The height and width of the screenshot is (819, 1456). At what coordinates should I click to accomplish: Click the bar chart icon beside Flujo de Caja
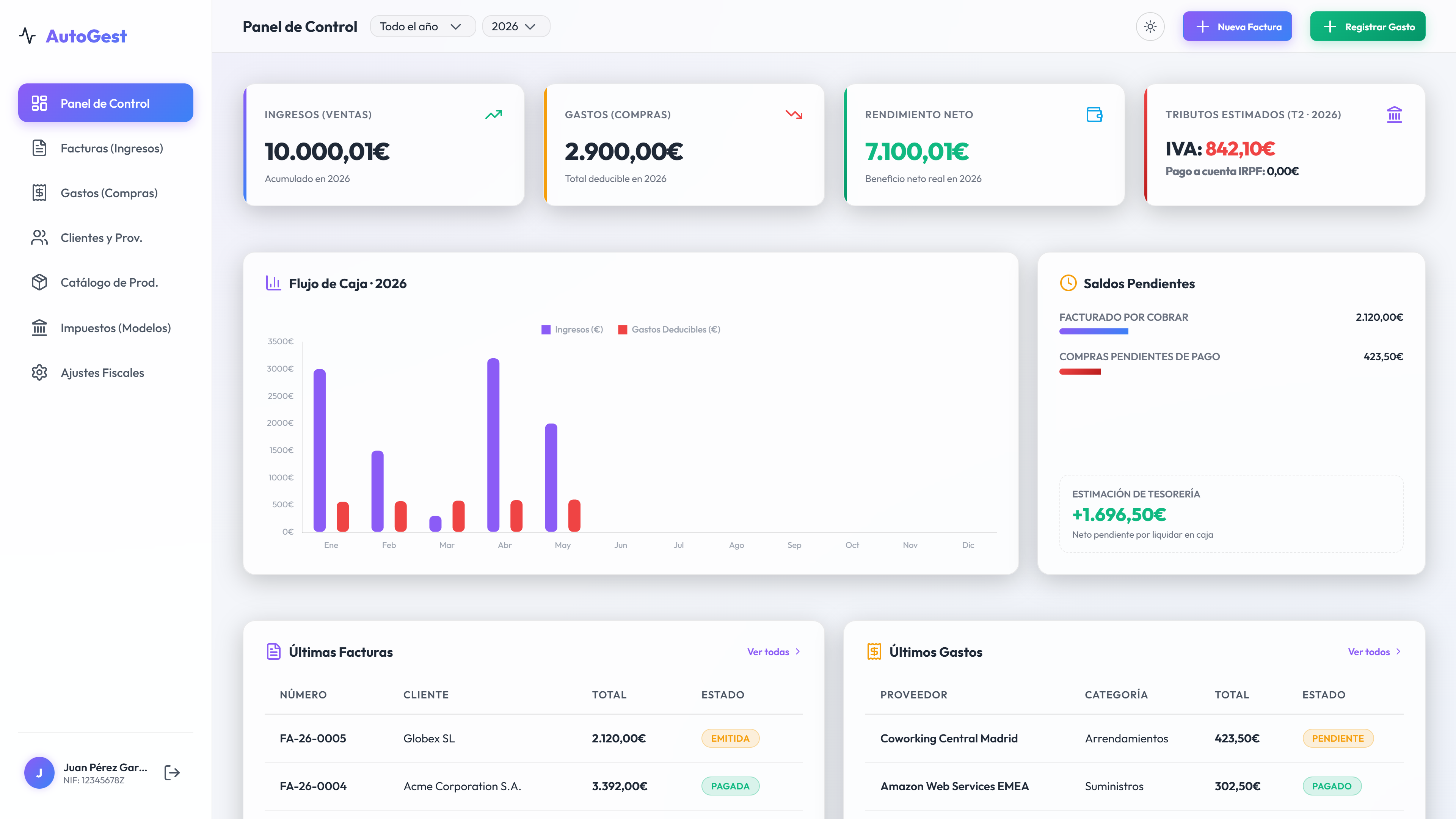tap(273, 282)
